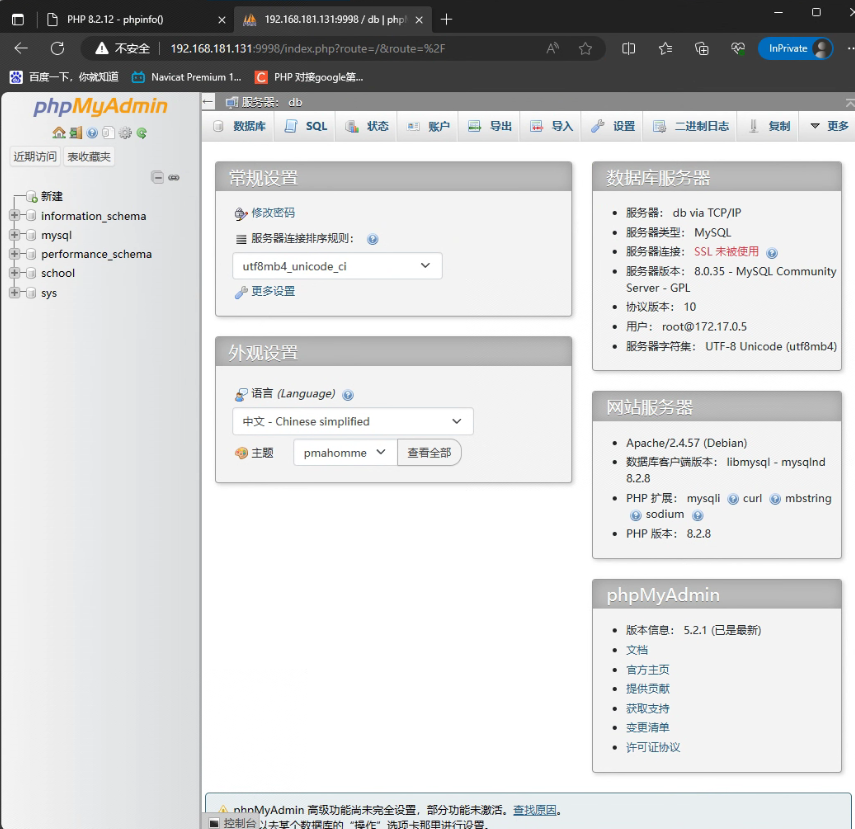855x829 pixels.
Task: Add this page to favorites with the star
Action: [x=585, y=49]
